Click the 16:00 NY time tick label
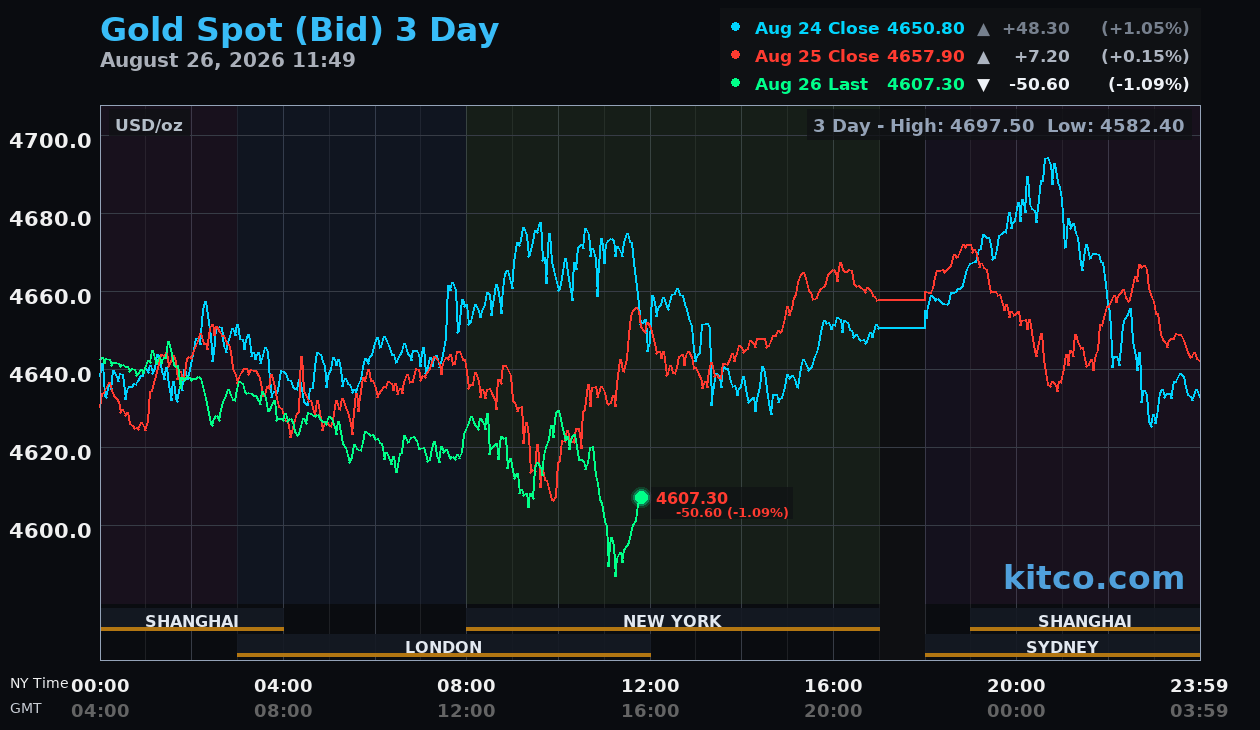 click(833, 686)
